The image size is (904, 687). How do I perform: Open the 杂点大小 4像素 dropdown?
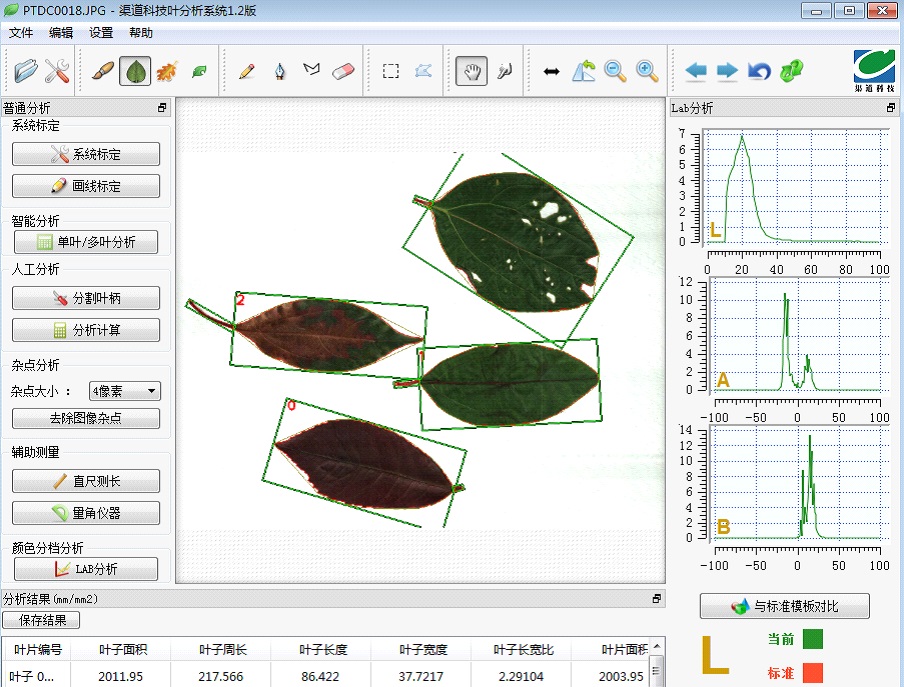(x=124, y=392)
